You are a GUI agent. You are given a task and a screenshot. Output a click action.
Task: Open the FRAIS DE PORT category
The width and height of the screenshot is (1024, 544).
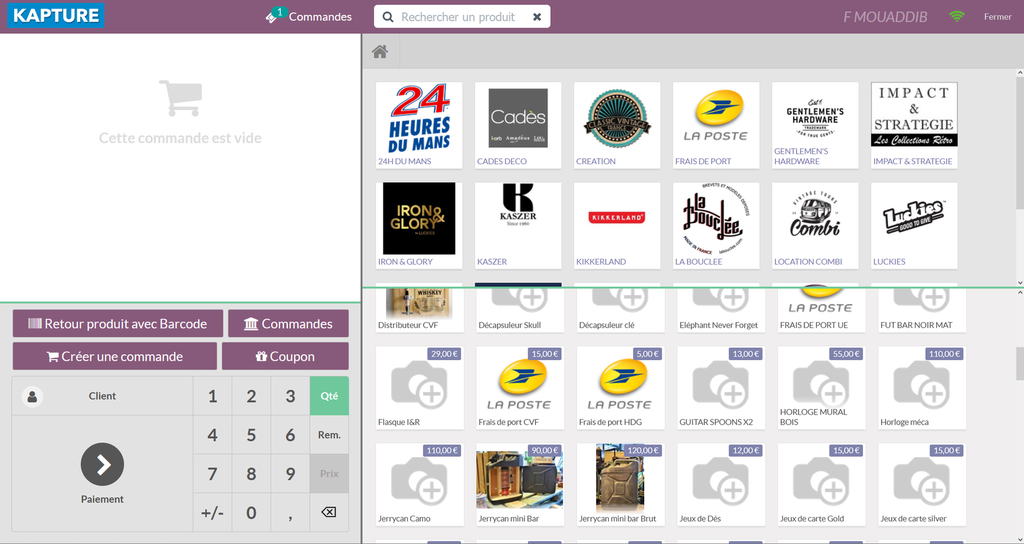[716, 125]
